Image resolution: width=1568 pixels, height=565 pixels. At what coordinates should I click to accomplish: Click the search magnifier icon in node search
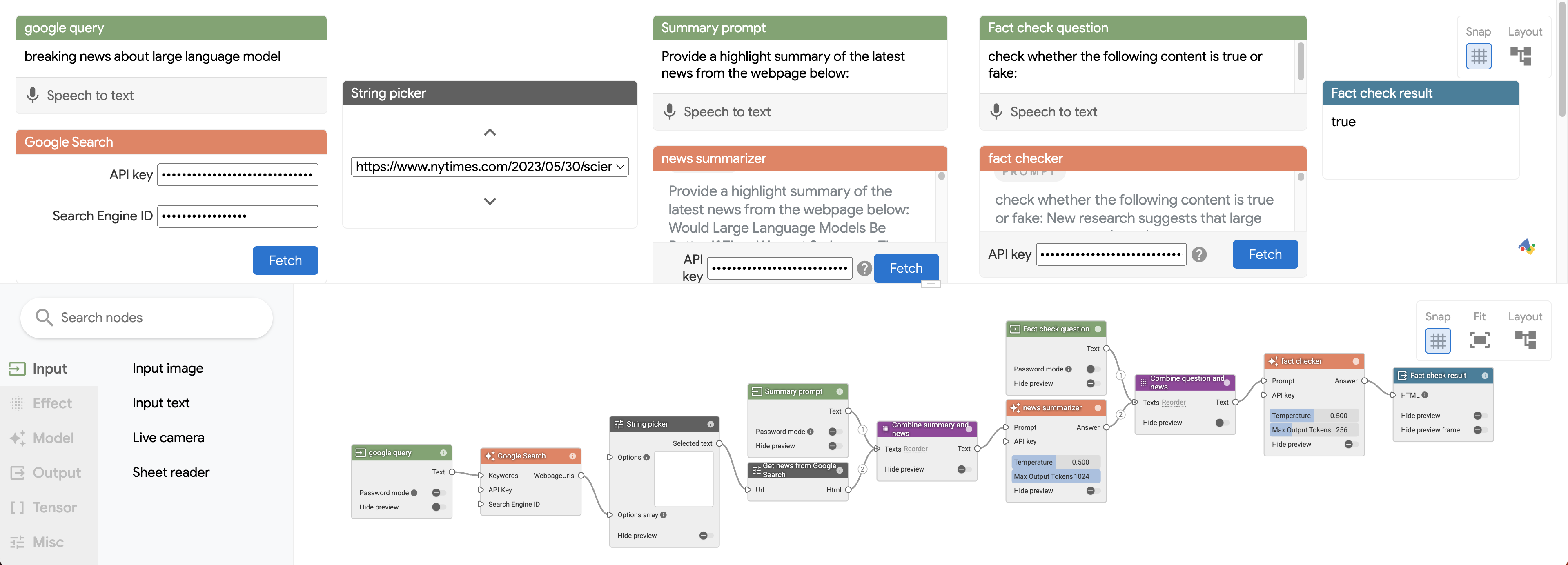tap(44, 317)
